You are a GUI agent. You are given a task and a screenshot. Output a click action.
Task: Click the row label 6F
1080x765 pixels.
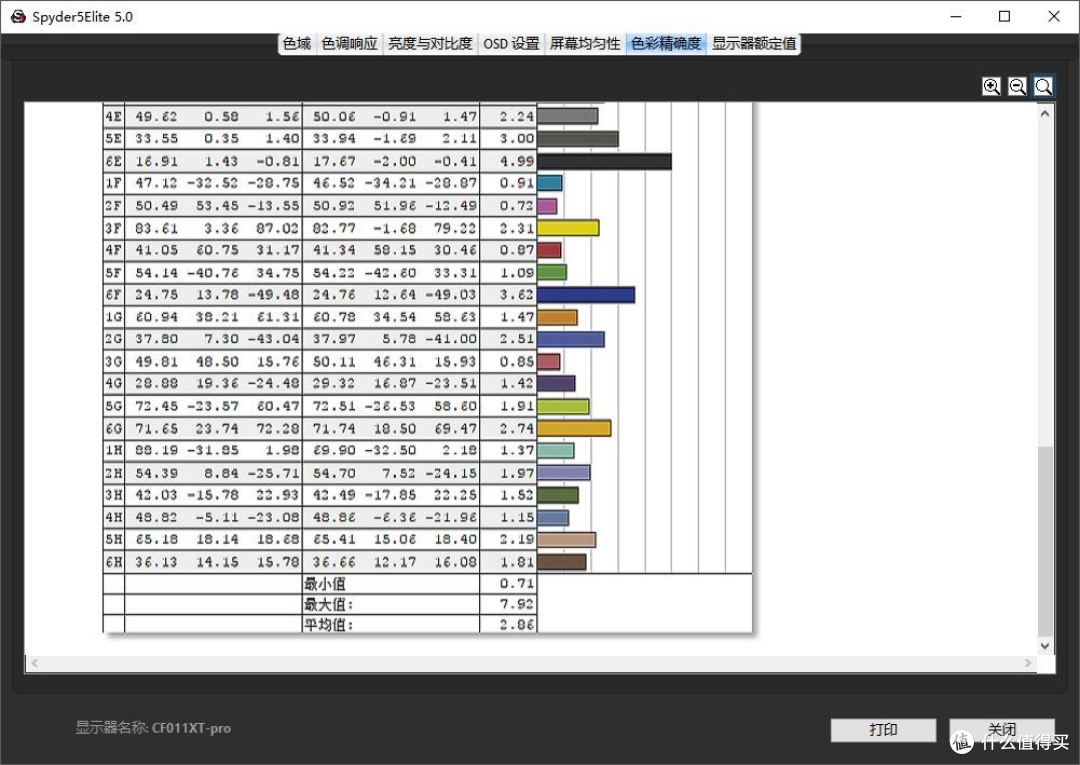(114, 295)
